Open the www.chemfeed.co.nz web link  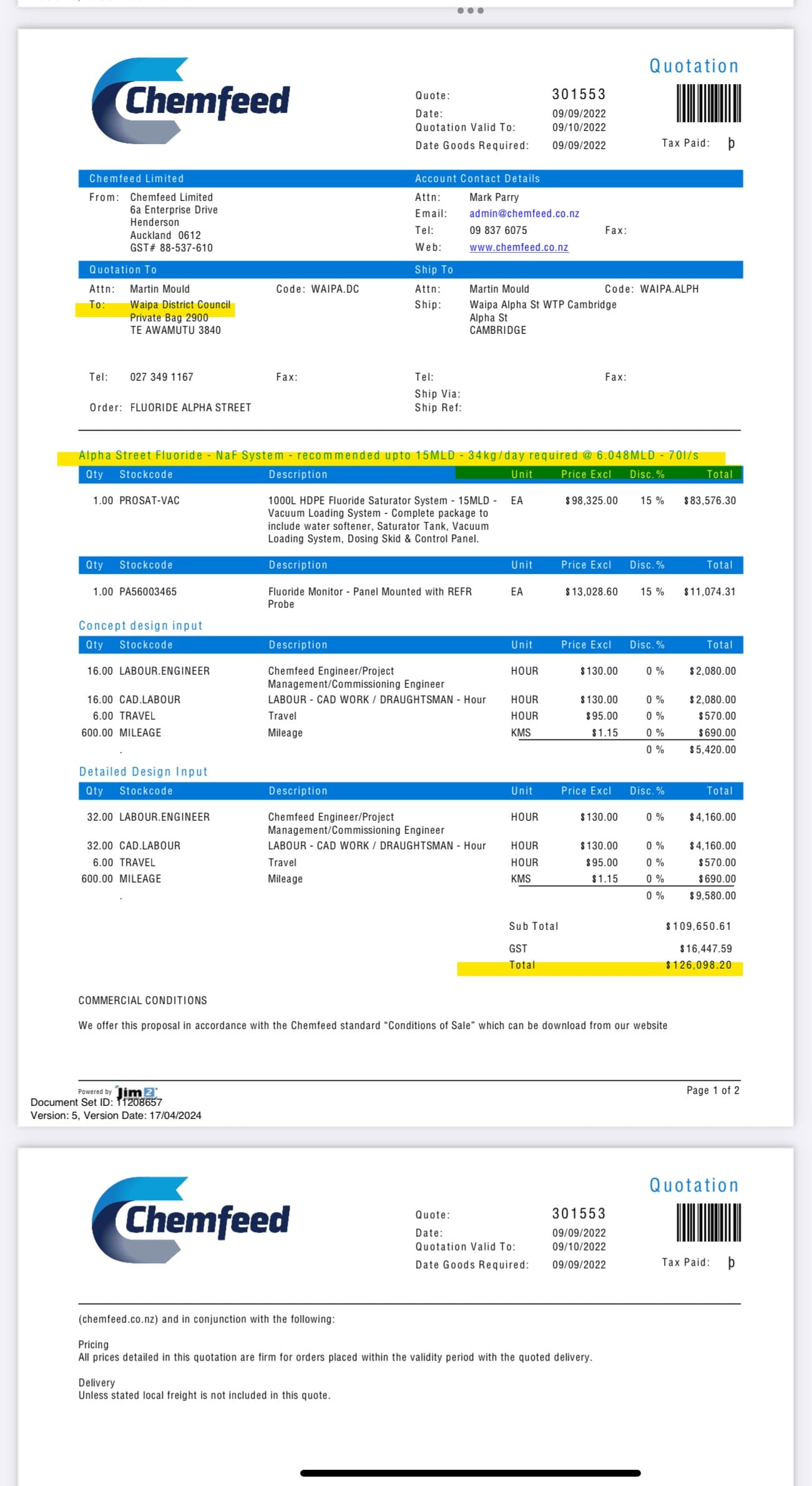(519, 247)
